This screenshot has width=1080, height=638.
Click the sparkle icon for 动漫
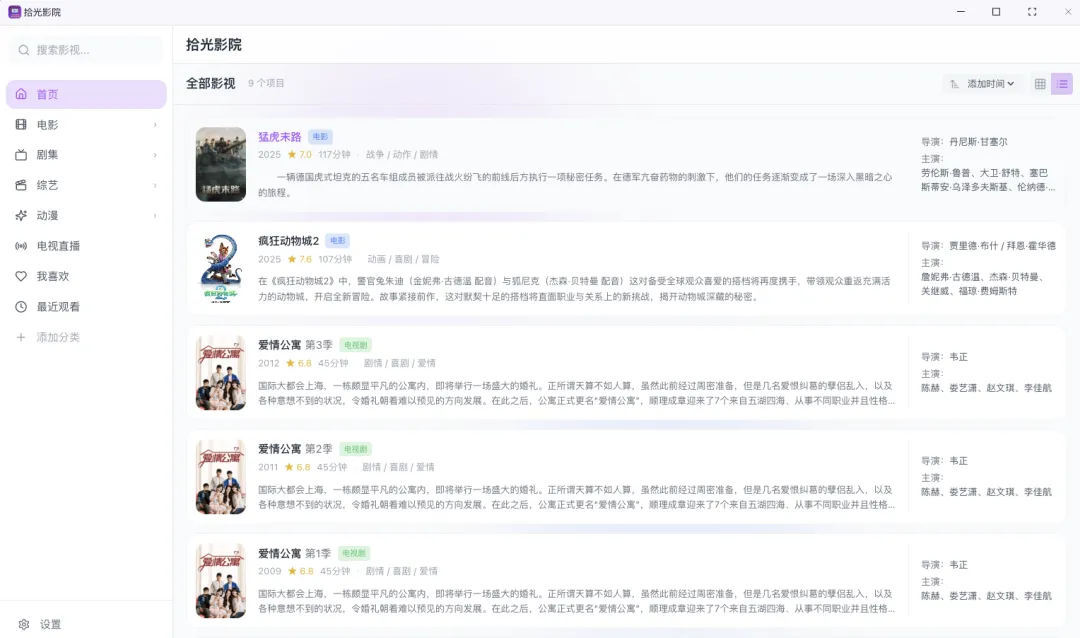(21, 215)
